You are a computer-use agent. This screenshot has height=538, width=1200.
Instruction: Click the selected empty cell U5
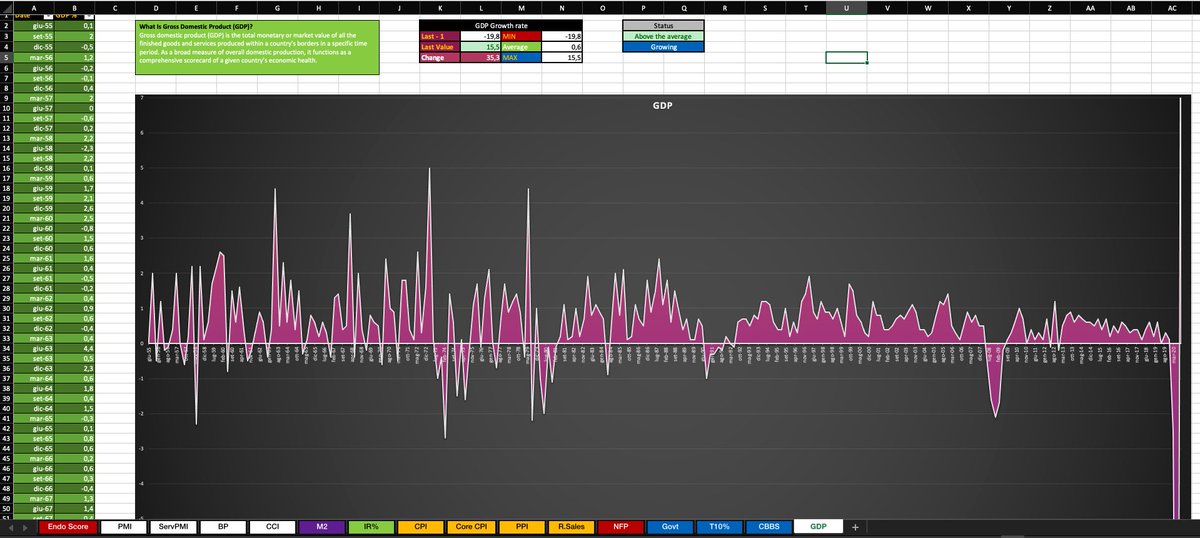pyautogui.click(x=846, y=57)
